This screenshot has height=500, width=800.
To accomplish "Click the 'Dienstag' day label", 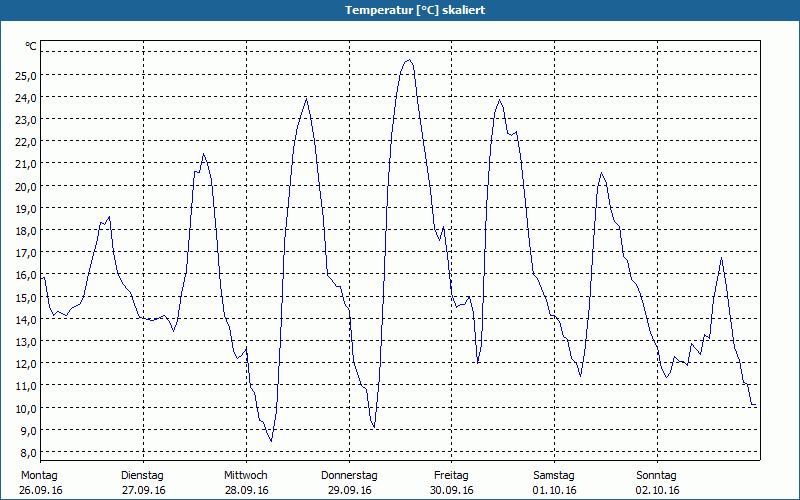I will click(142, 476).
